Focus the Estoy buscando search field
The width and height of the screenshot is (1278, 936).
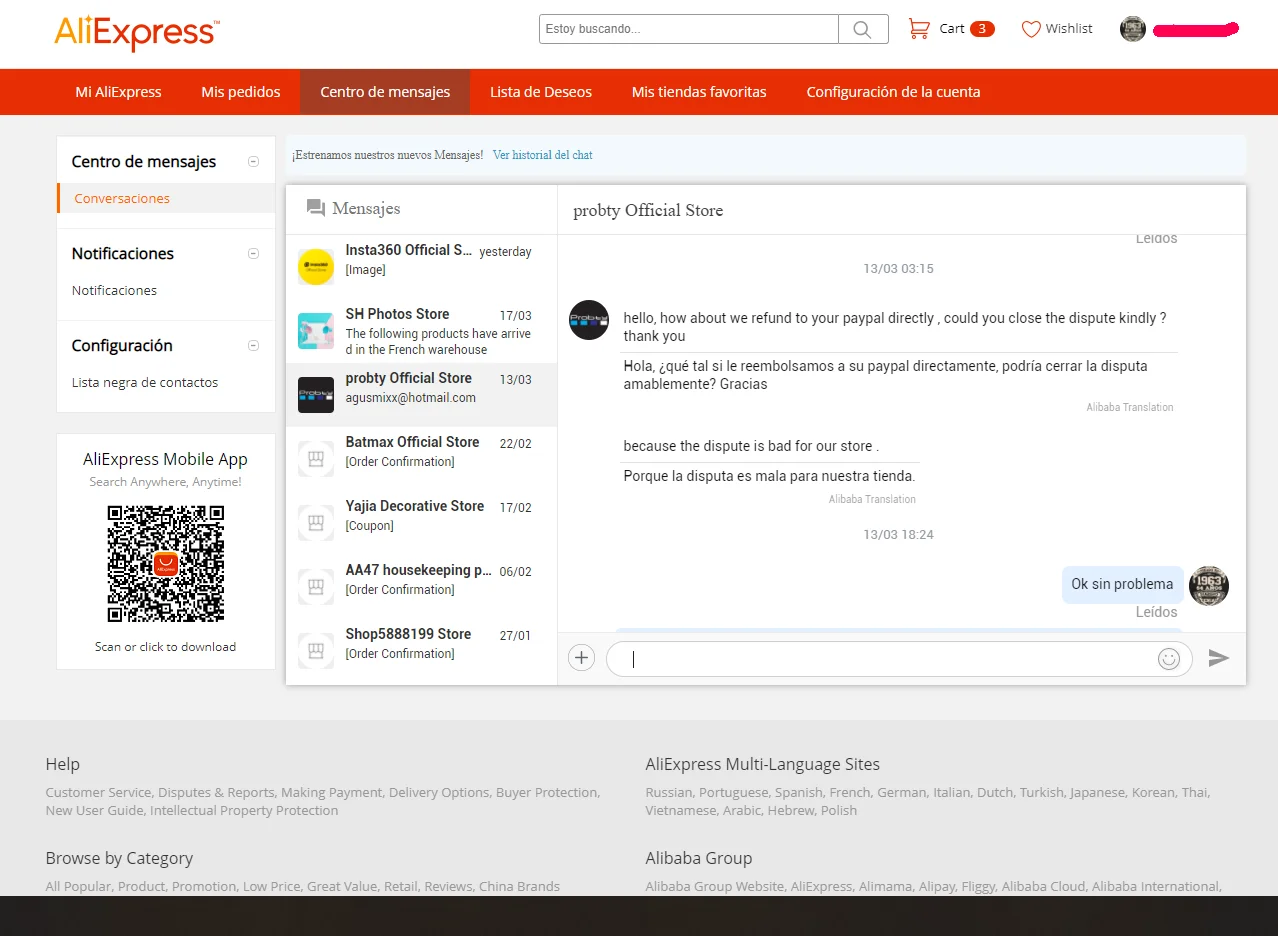(689, 29)
